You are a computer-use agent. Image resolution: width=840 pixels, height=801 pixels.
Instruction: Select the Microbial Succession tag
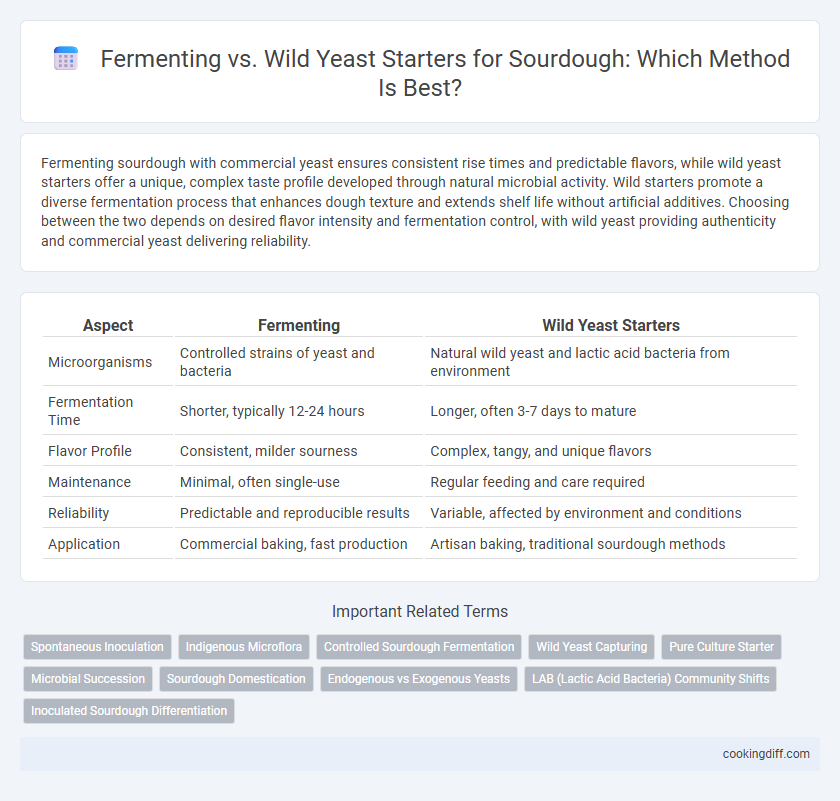click(x=88, y=679)
